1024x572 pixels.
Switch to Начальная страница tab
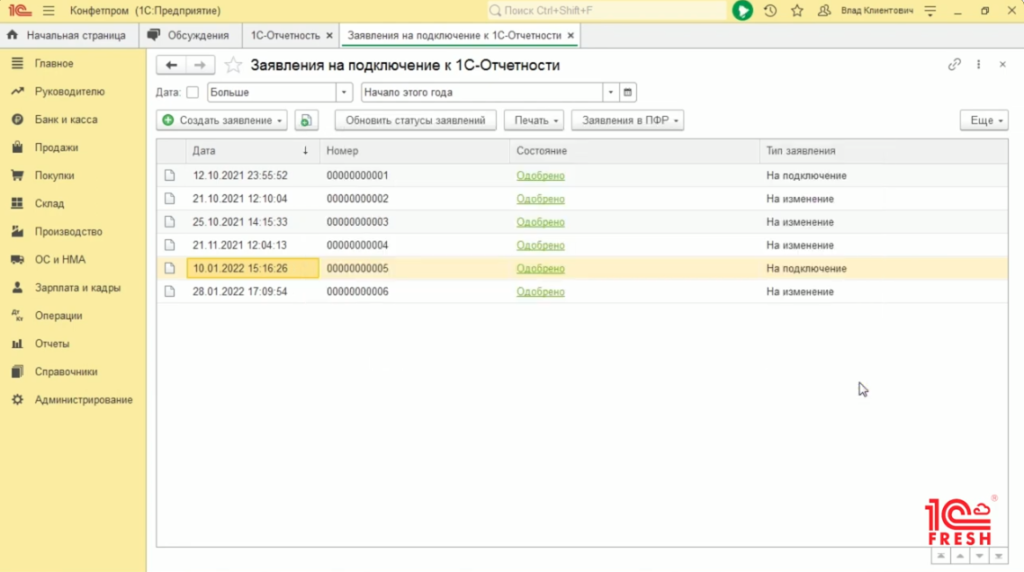coord(69,35)
